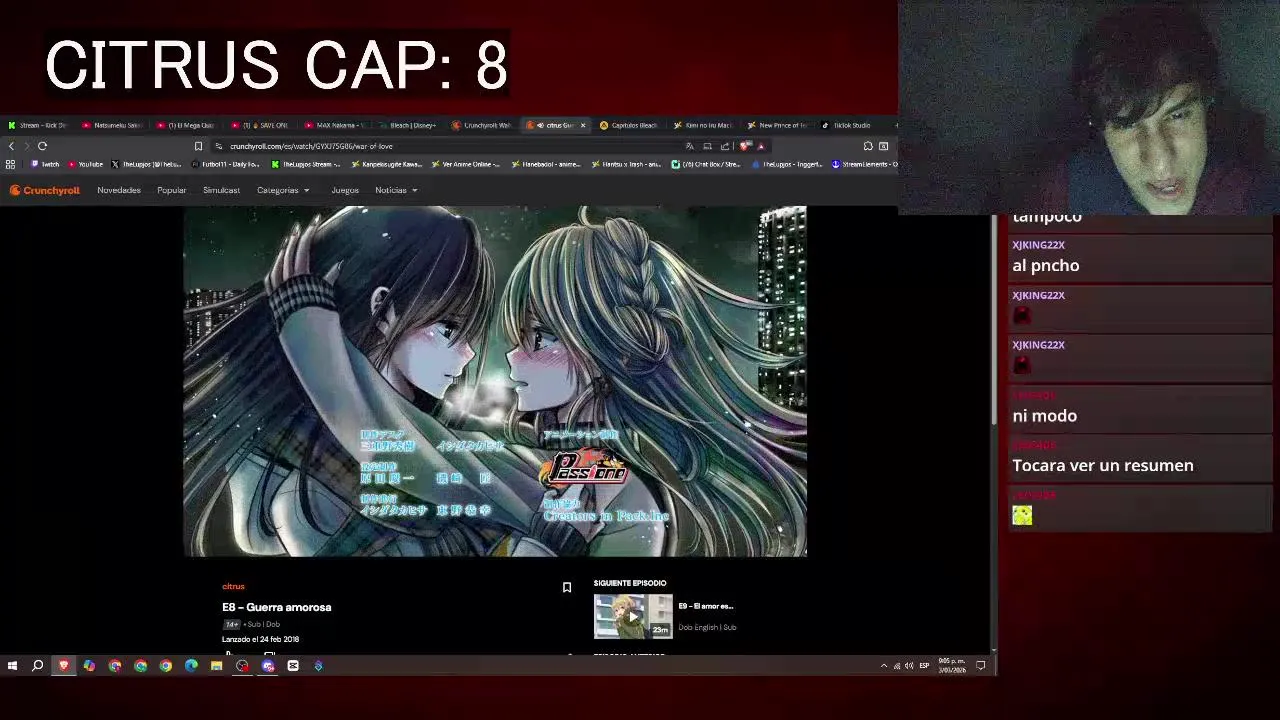Switch to the New Prince of Tennis tab

coord(777,125)
